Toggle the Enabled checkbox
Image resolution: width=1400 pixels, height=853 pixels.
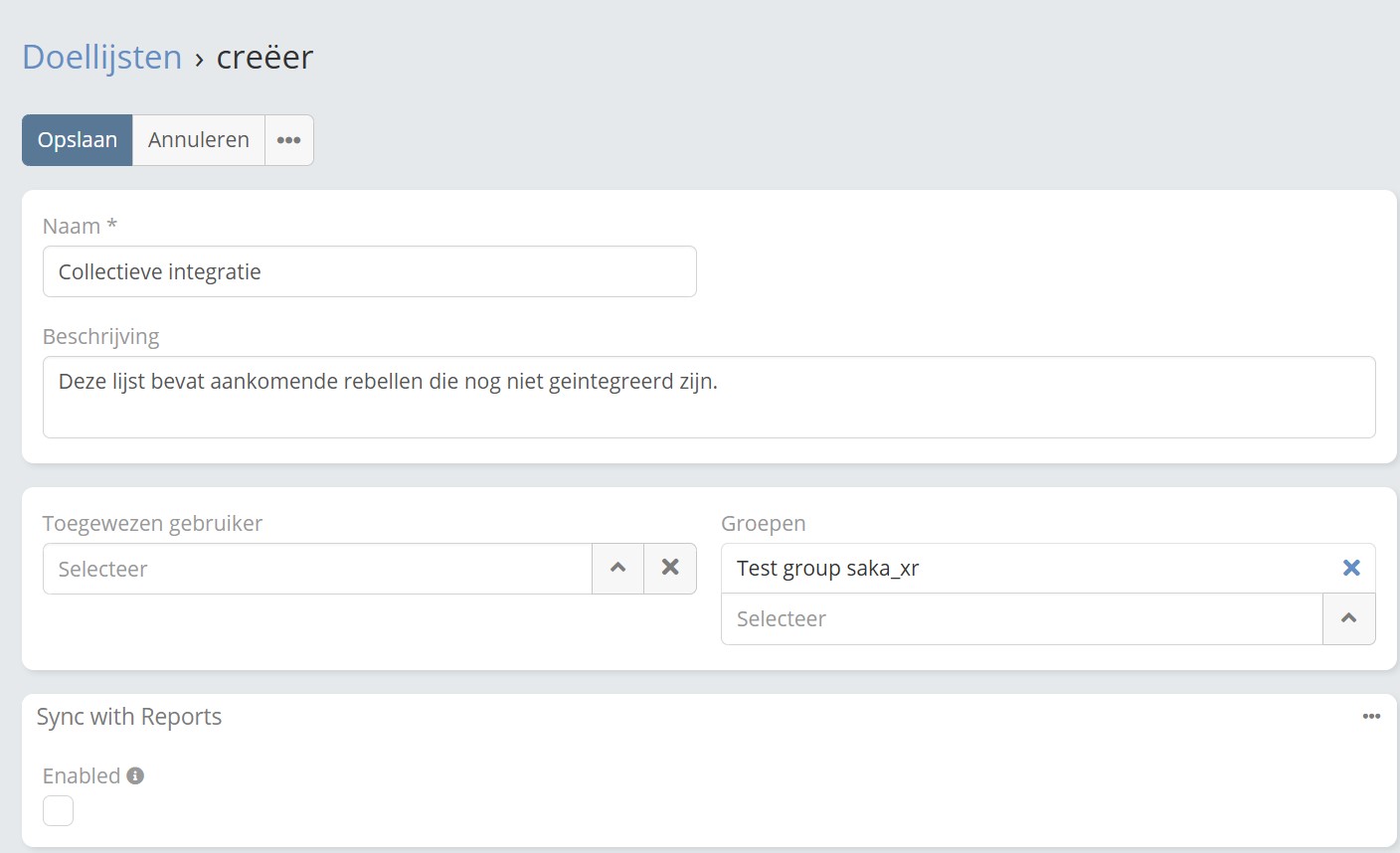(x=59, y=810)
